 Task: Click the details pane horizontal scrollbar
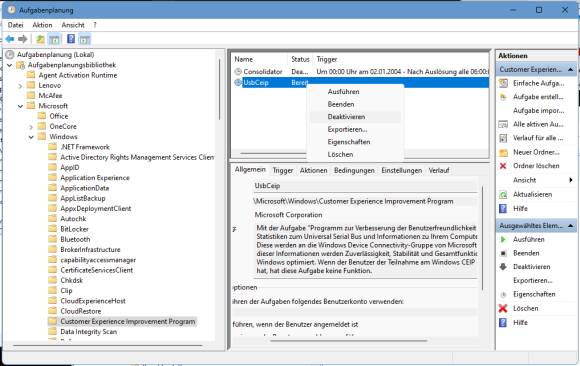[349, 340]
